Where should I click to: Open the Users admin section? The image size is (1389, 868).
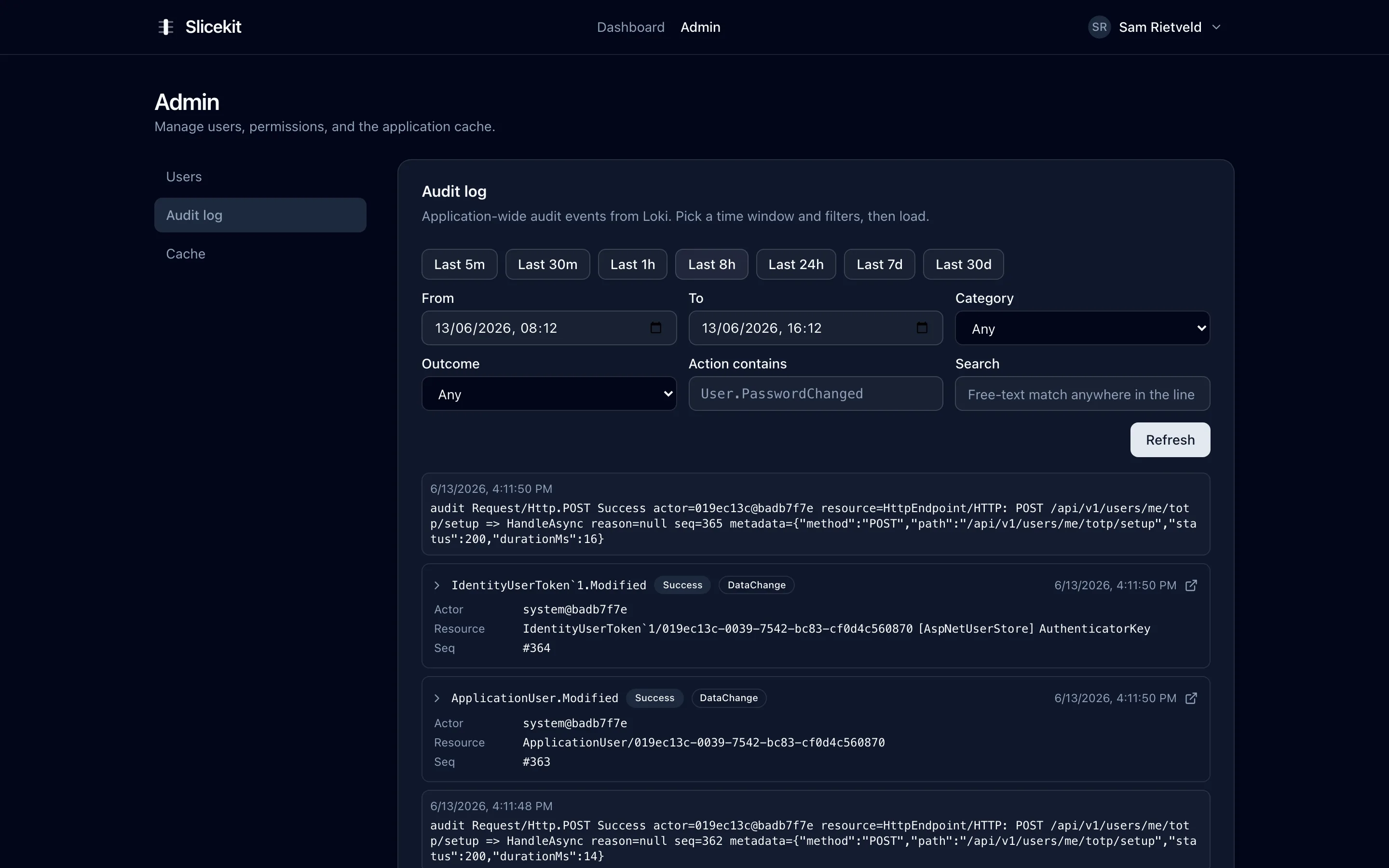260,177
